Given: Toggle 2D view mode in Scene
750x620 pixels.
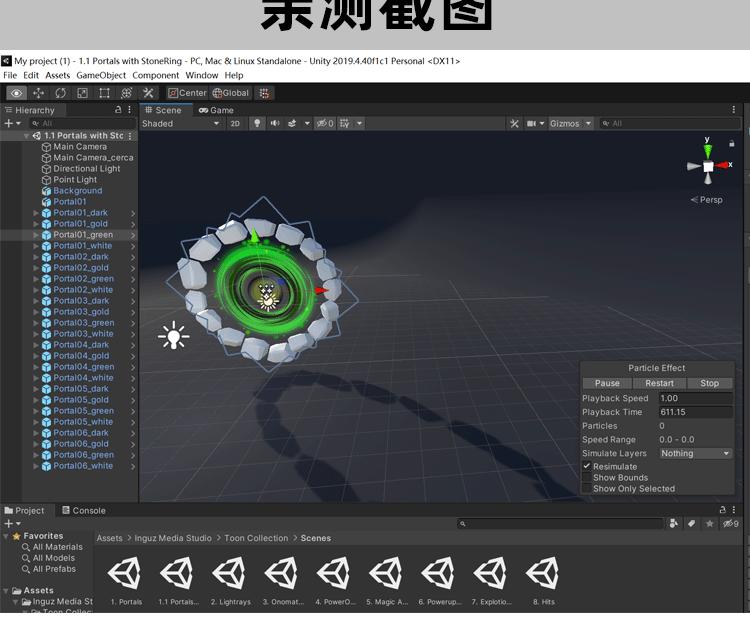Looking at the screenshot, I should [x=235, y=124].
